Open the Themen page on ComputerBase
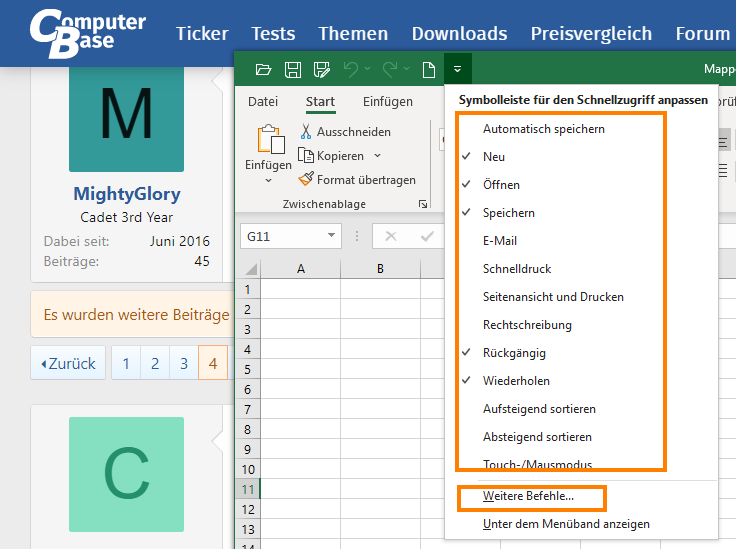Viewport: 736px width, 549px height. pos(353,34)
